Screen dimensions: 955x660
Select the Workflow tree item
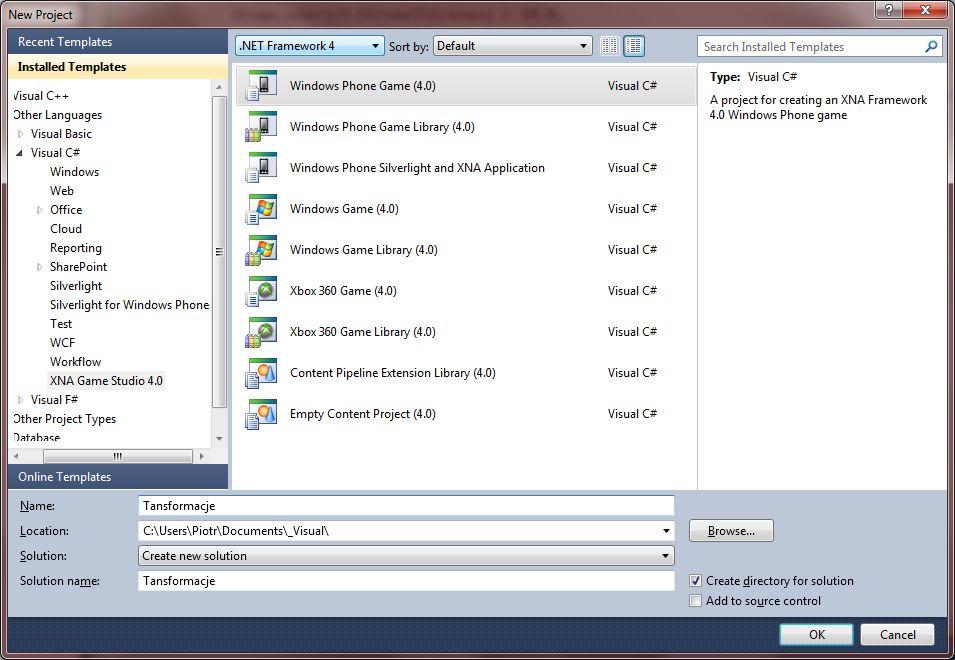76,362
